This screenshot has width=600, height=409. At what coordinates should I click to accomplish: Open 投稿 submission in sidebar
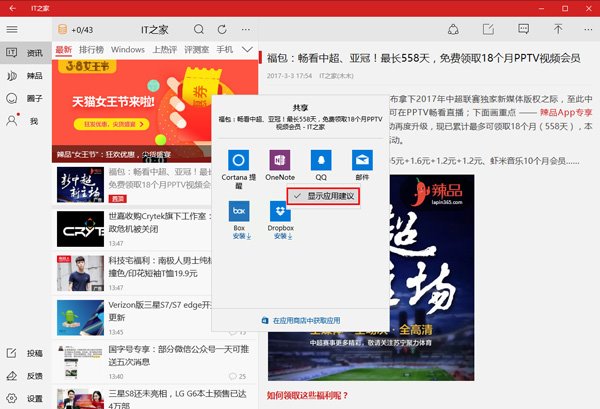[x=26, y=353]
